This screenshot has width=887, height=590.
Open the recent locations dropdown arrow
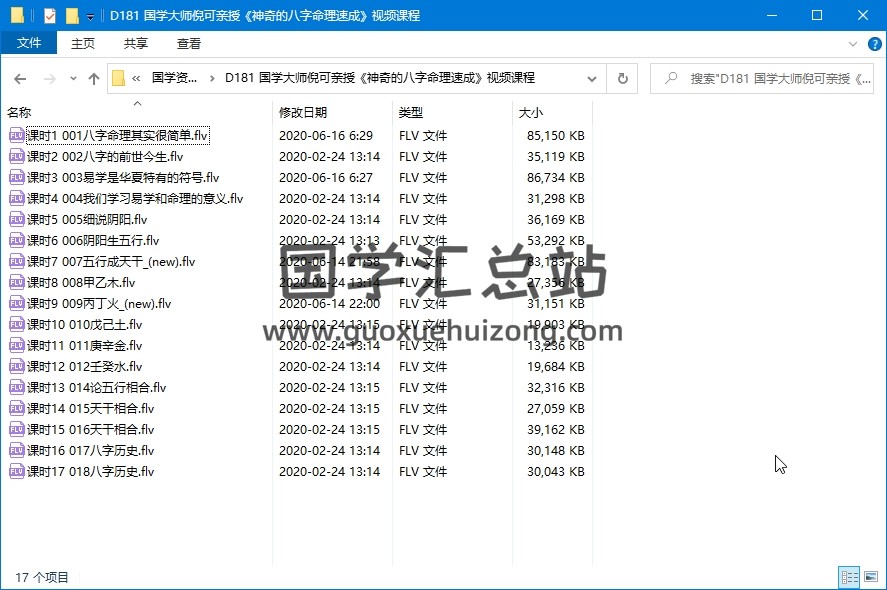coord(72,78)
